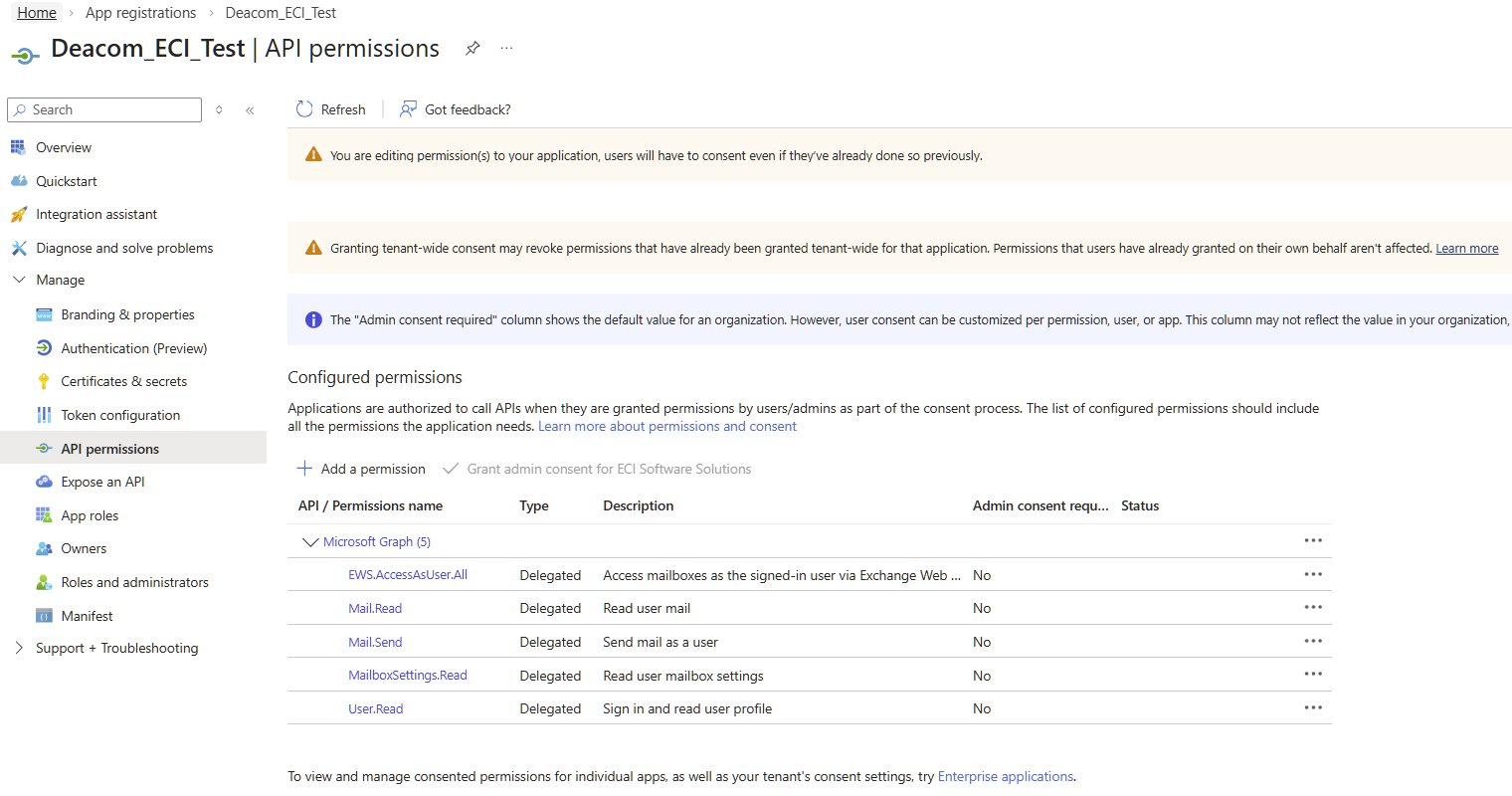
Task: Click the Got feedback icon
Action: click(x=408, y=109)
